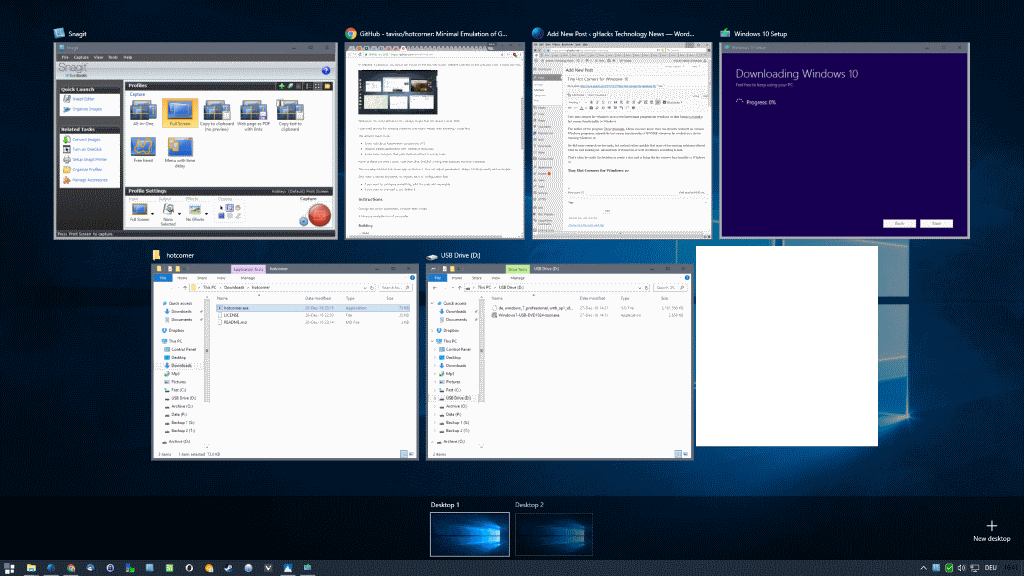Open File Explorer from the taskbar
The height and width of the screenshot is (576, 1024).
click(31, 568)
